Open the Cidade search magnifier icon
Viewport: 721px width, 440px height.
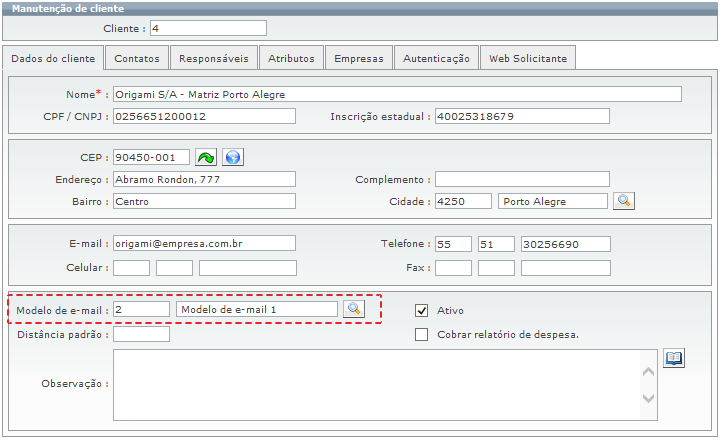(624, 201)
